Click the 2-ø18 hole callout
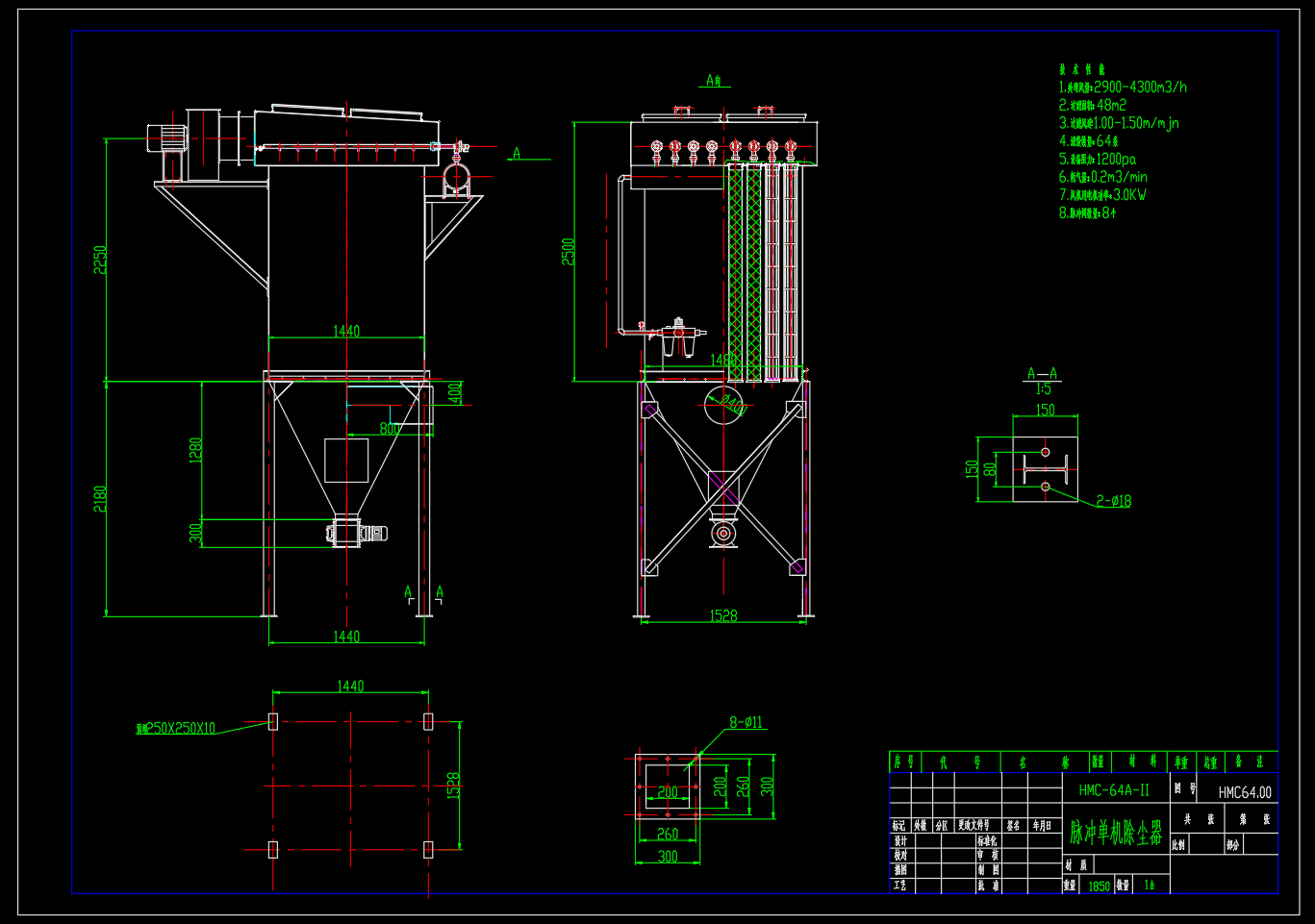 (x=1113, y=501)
